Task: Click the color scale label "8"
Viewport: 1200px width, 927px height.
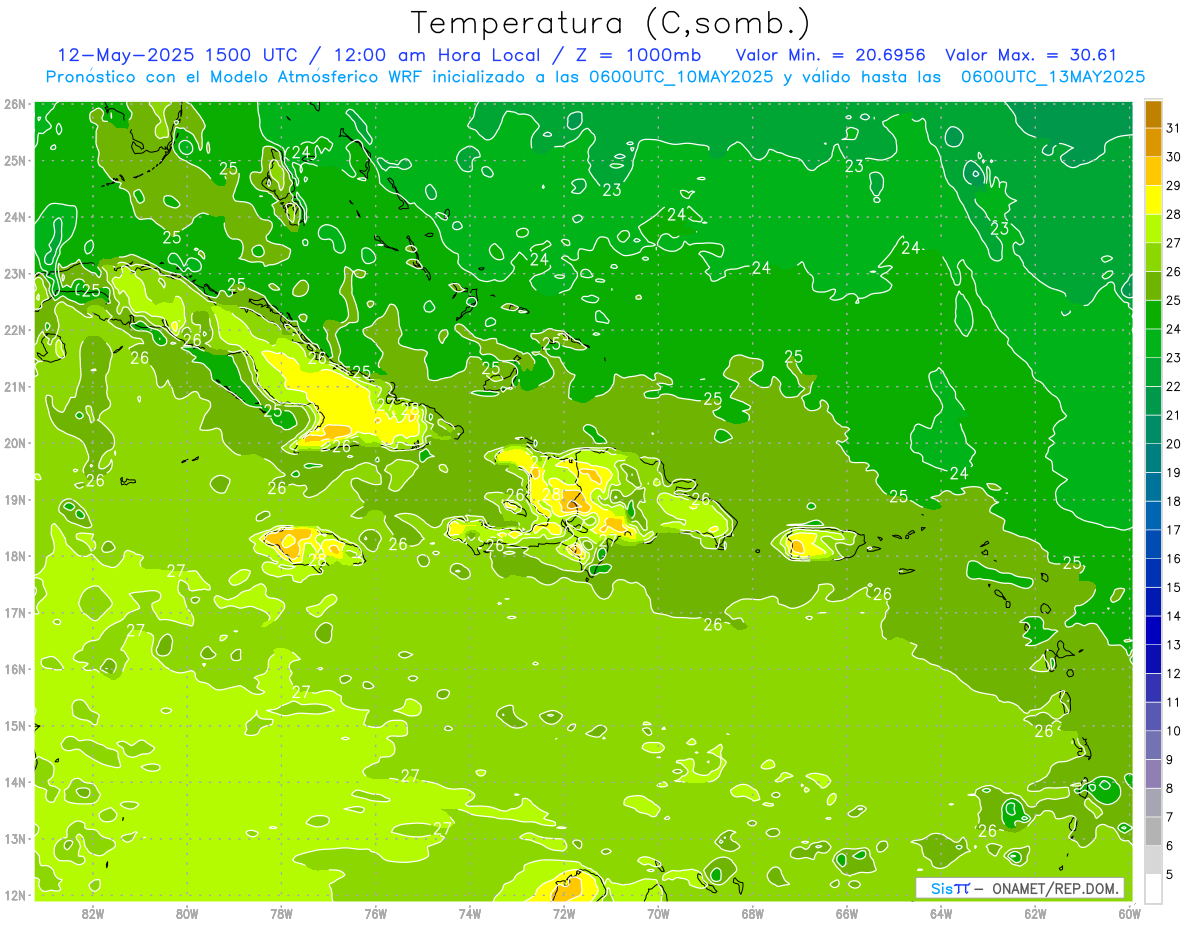Action: [x=1169, y=788]
